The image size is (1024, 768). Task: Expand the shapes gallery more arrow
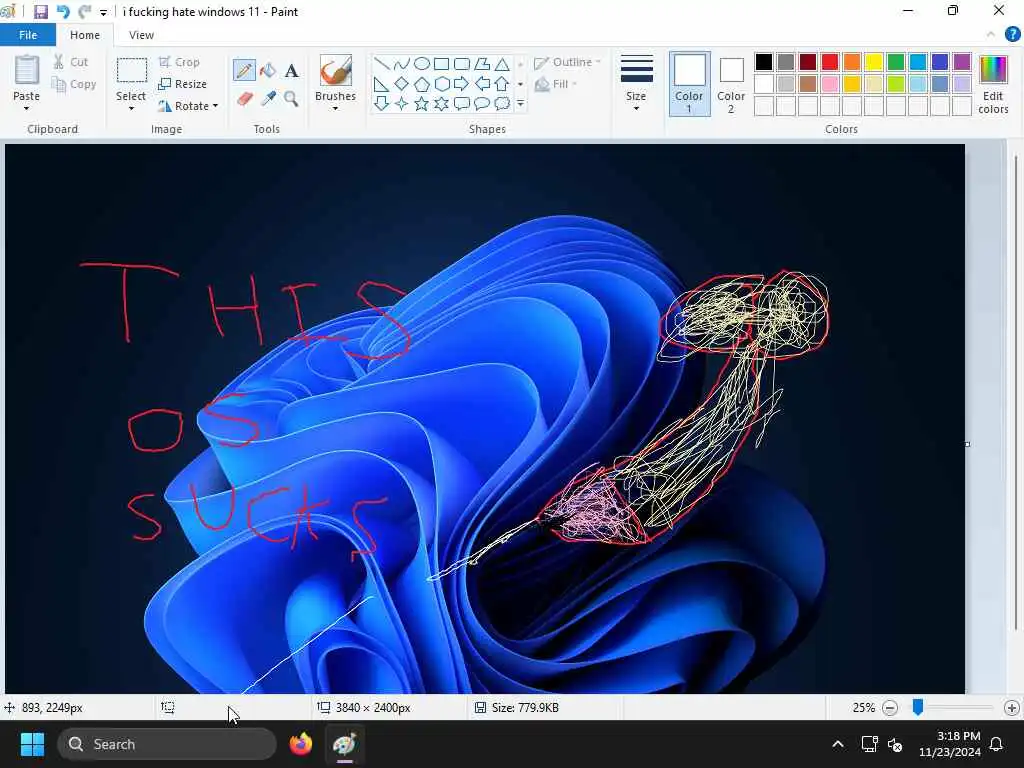coord(520,104)
